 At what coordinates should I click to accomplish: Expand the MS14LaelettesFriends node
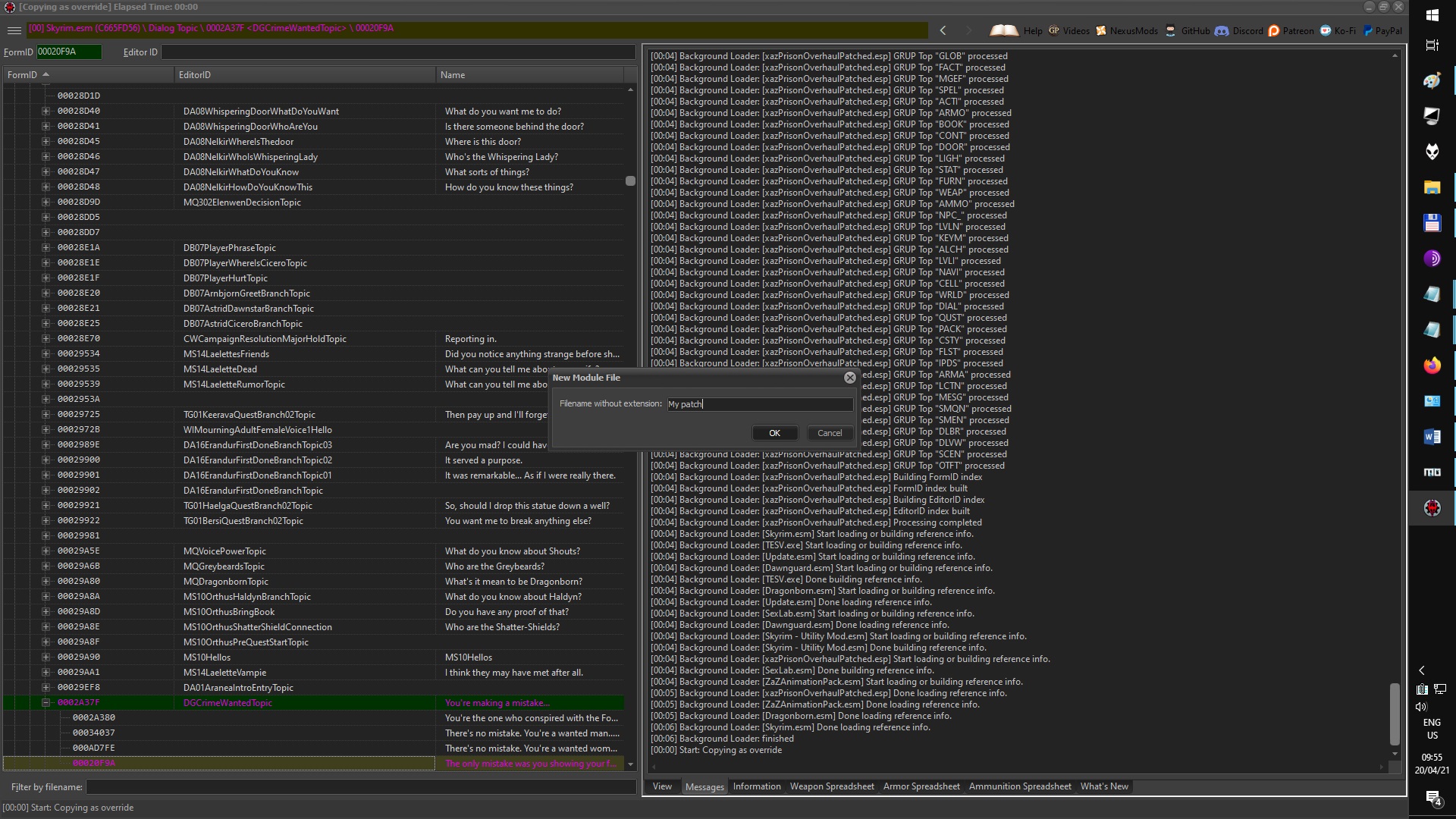(45, 354)
